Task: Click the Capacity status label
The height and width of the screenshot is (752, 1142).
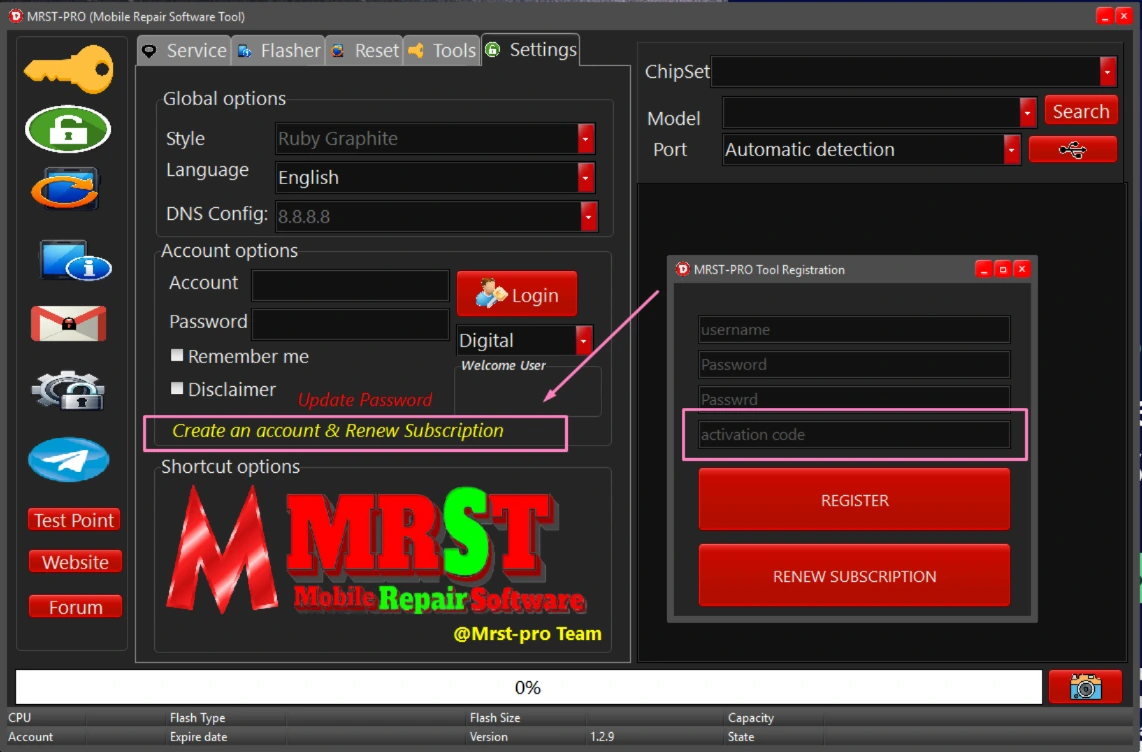Action: point(750,718)
